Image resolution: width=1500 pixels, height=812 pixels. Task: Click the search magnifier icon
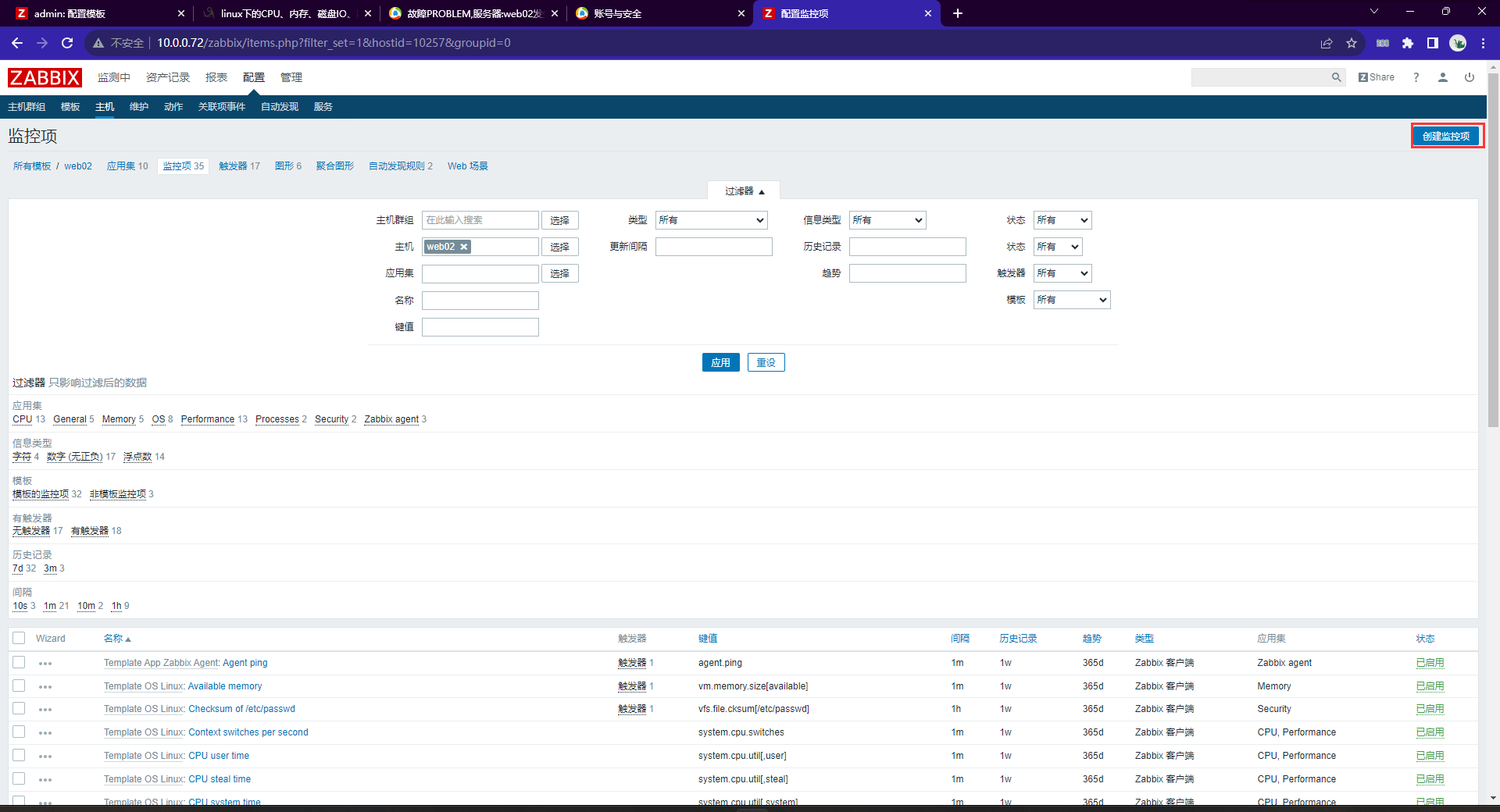pyautogui.click(x=1336, y=77)
